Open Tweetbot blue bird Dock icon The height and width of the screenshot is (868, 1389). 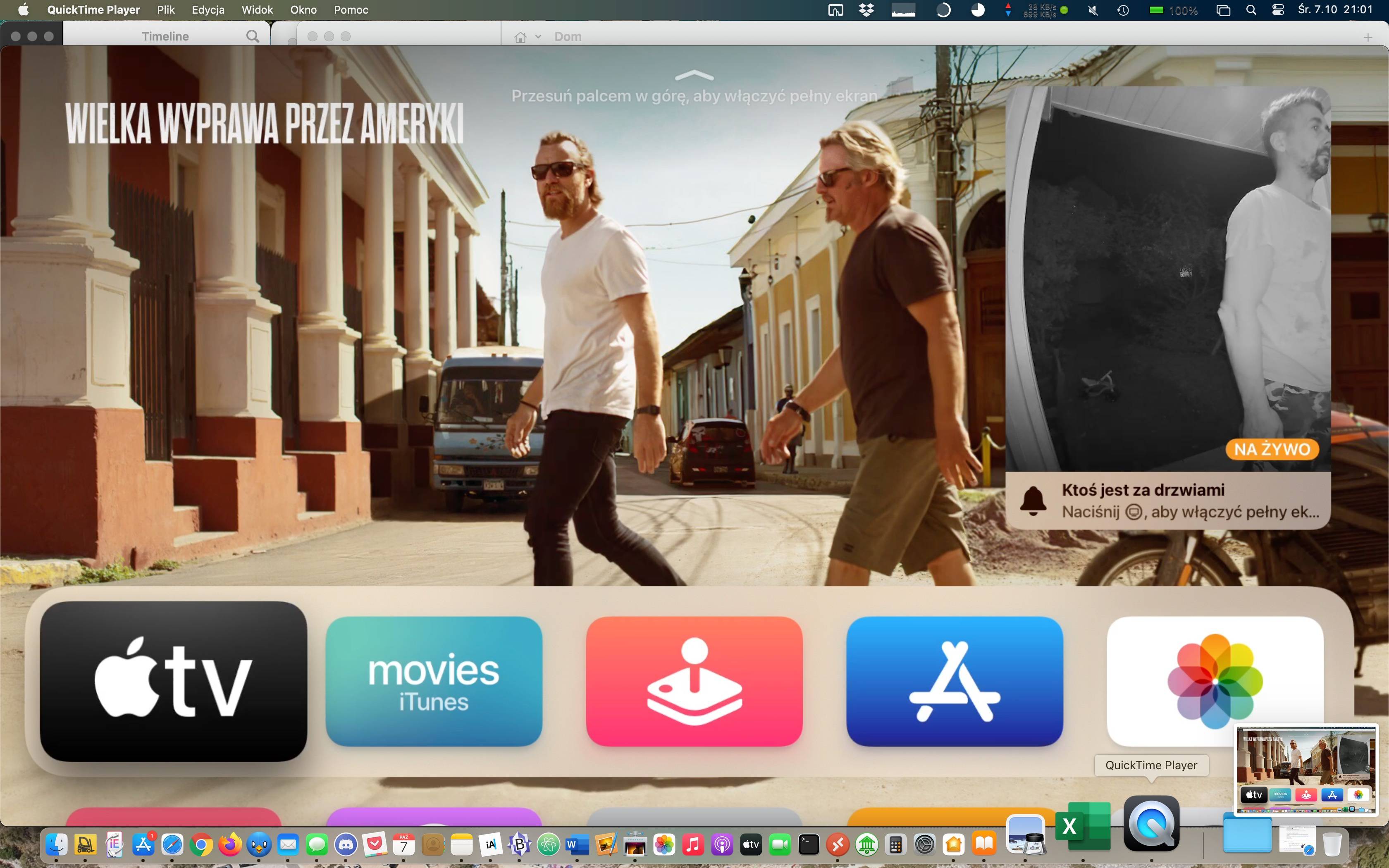[x=259, y=844]
